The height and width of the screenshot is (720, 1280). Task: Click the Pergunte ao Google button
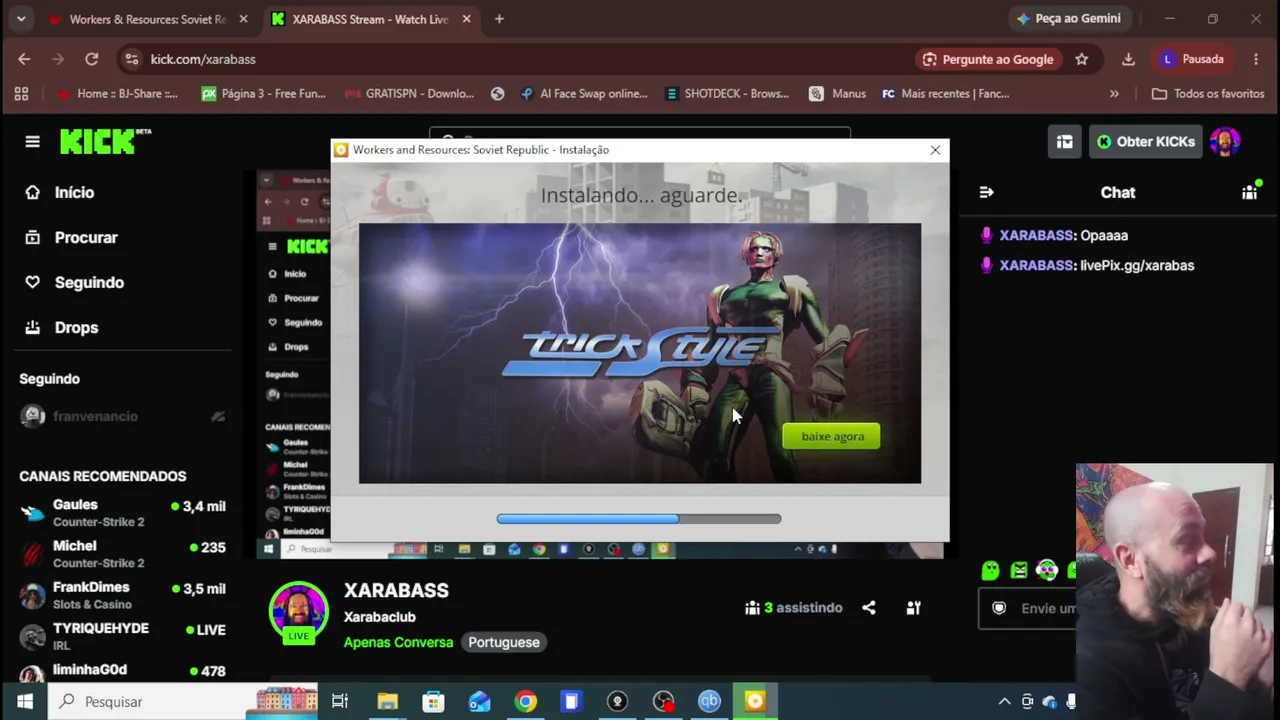pos(988,59)
